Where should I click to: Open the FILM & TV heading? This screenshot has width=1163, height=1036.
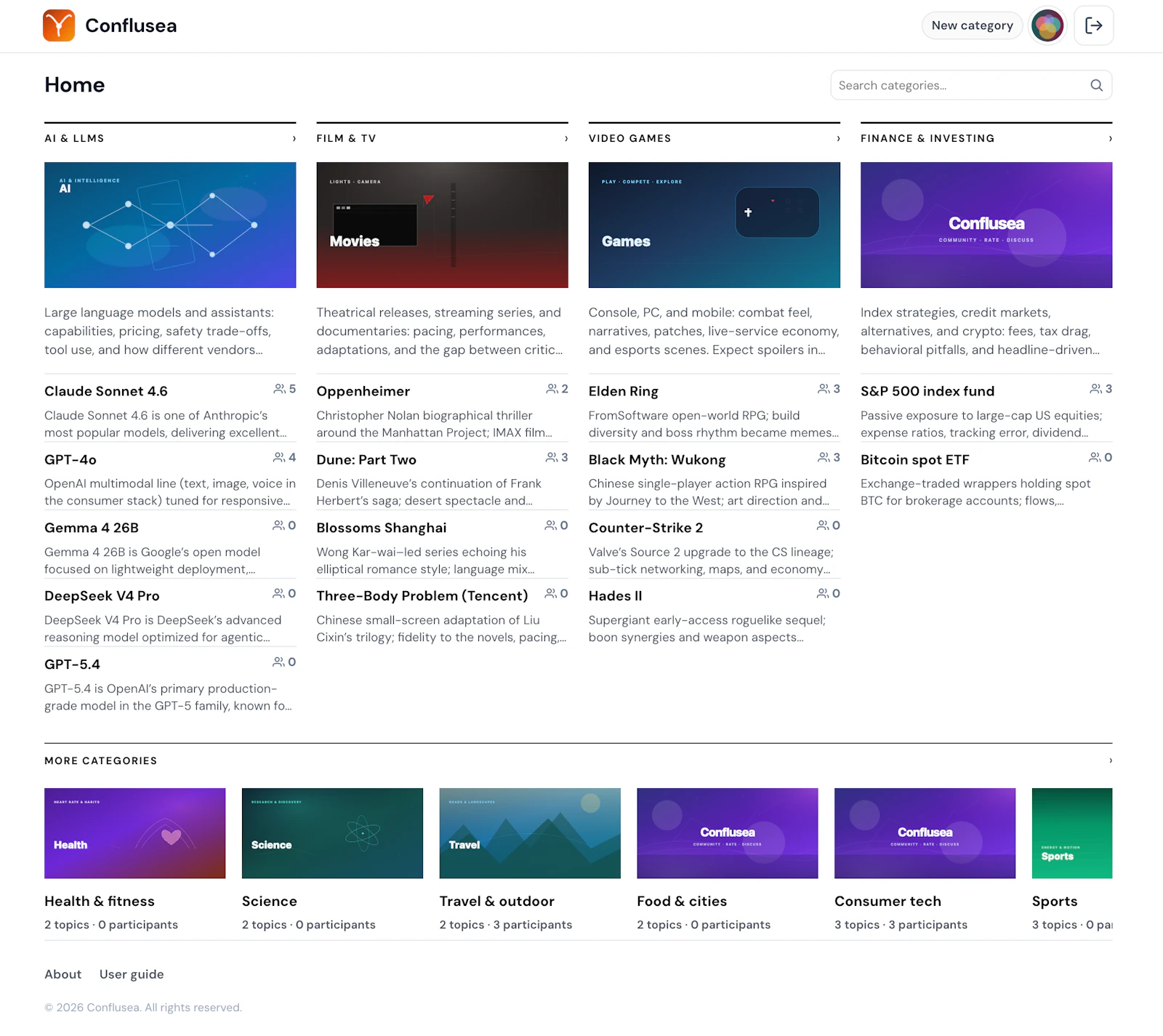346,138
